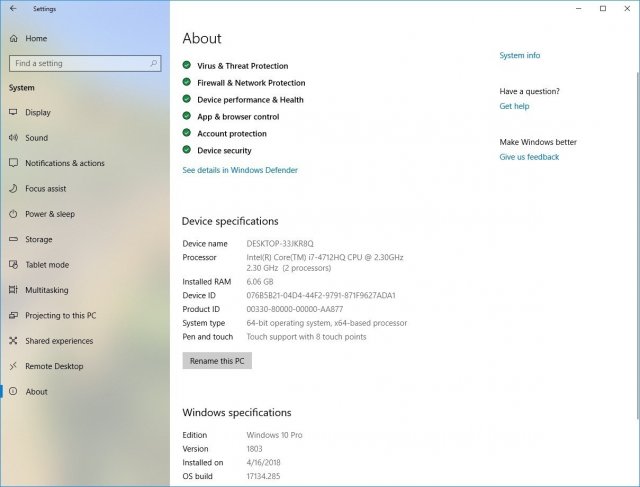Click Give us feedback link

(x=529, y=157)
